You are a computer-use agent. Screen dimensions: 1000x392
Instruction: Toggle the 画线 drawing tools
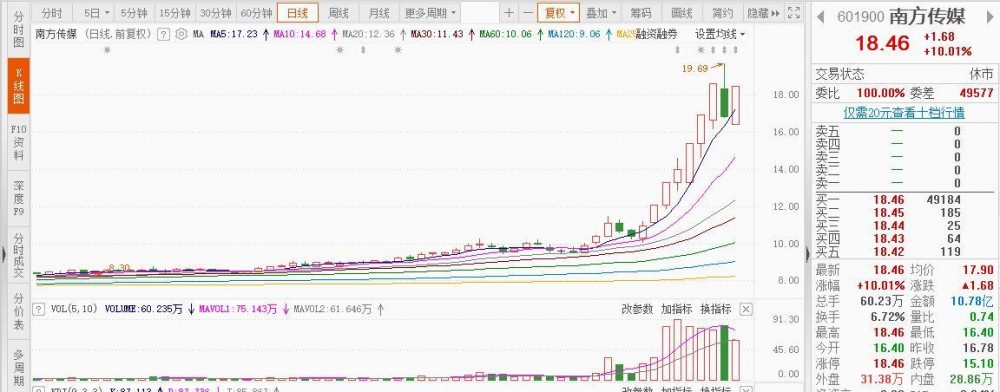click(682, 13)
